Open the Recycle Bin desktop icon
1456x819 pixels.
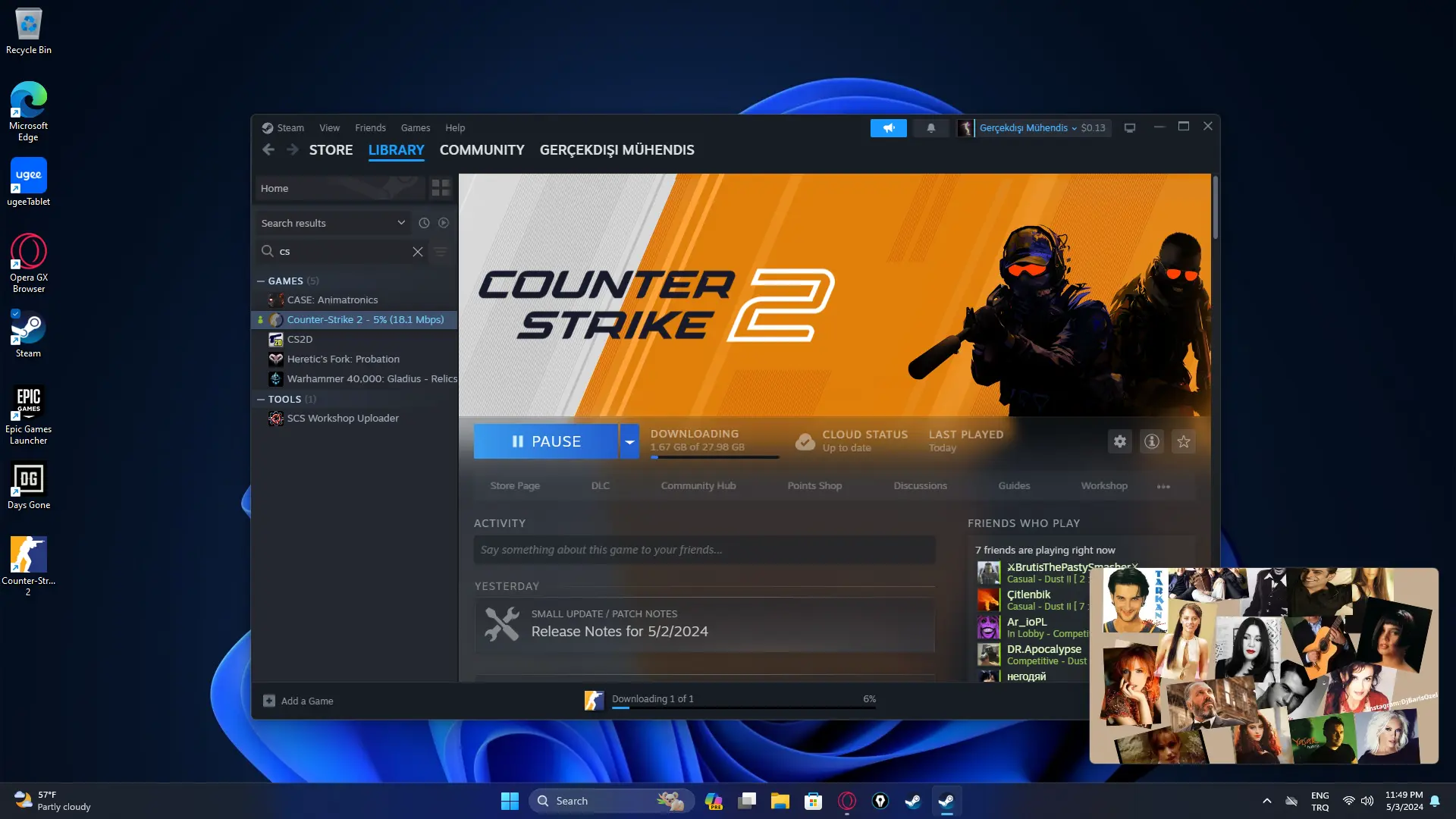(29, 32)
